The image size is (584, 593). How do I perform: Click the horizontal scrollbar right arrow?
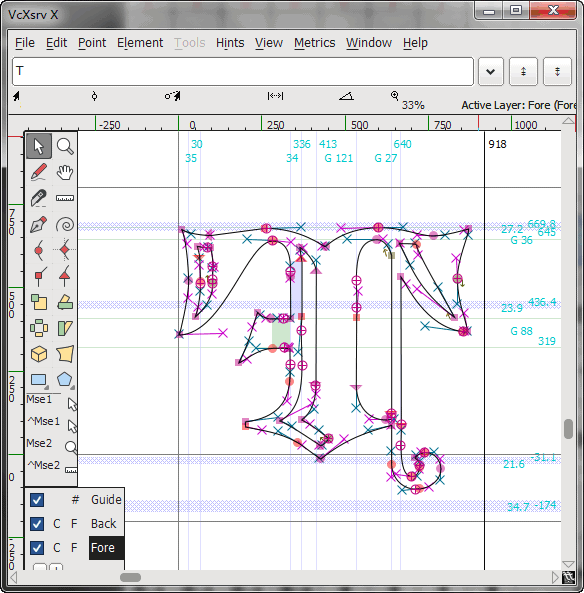[555, 577]
